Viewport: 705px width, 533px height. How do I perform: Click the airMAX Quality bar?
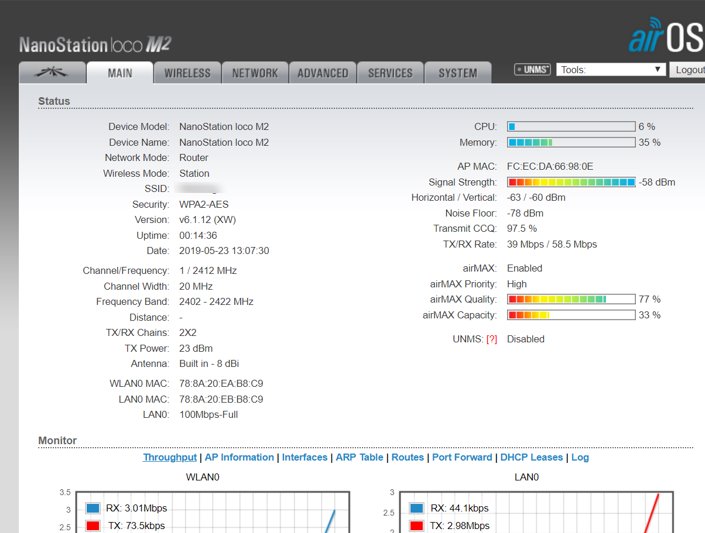click(571, 299)
